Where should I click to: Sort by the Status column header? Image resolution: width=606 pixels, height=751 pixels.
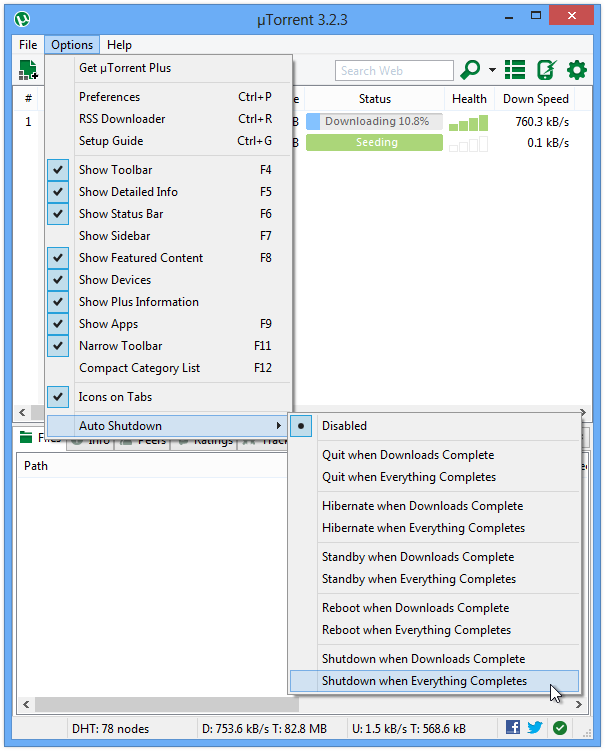coord(375,99)
